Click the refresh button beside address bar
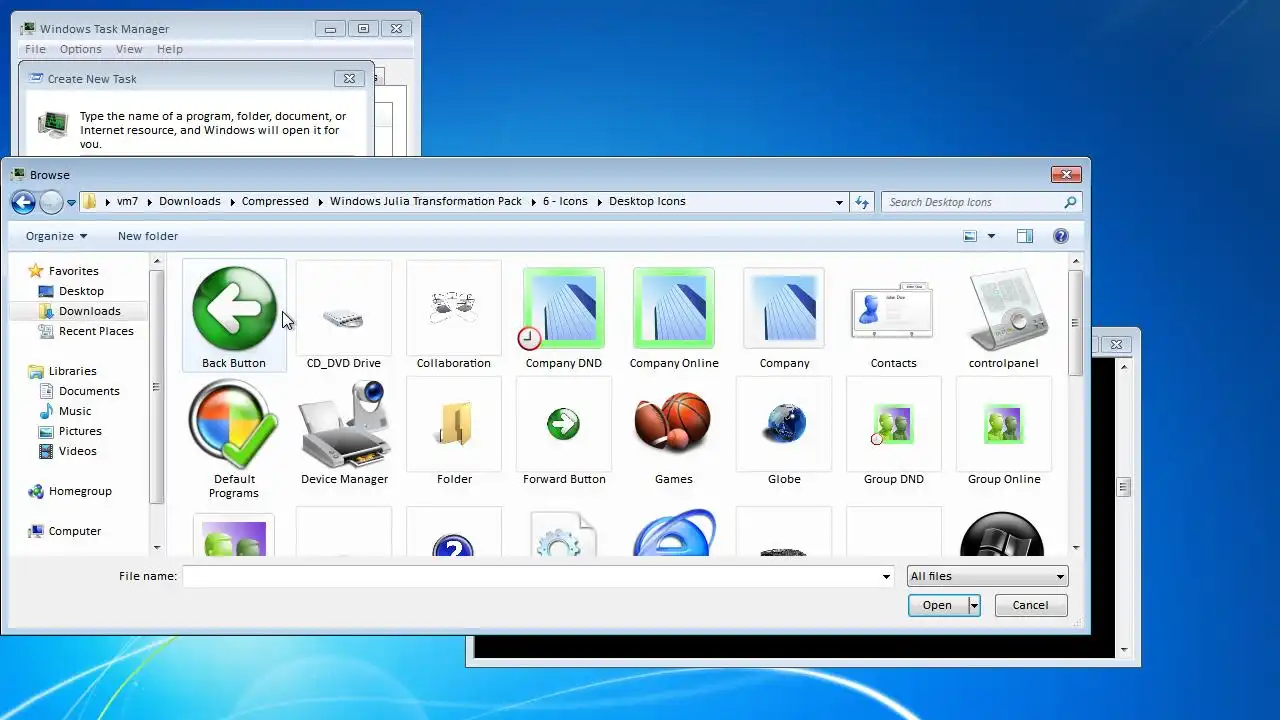 (862, 202)
